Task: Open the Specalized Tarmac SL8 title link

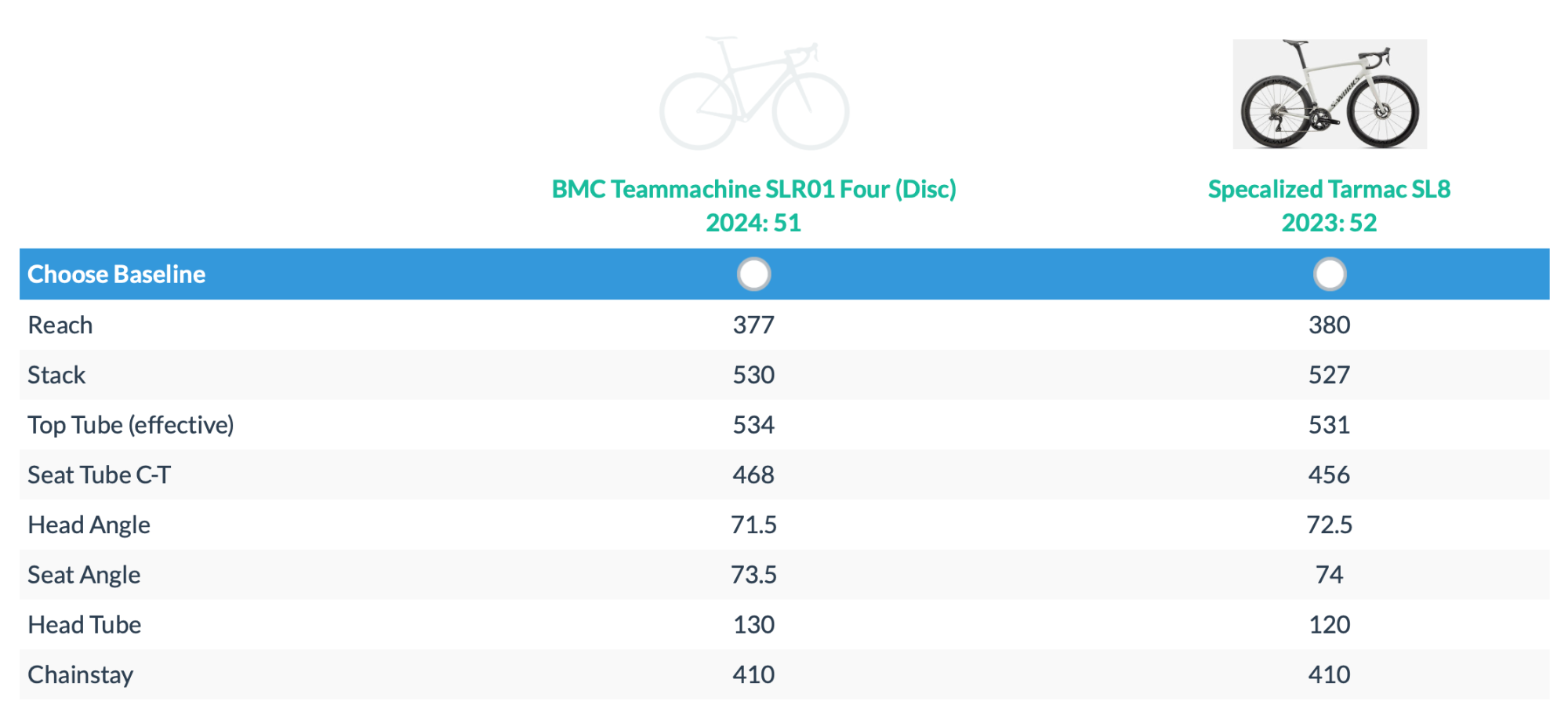Action: [1329, 190]
